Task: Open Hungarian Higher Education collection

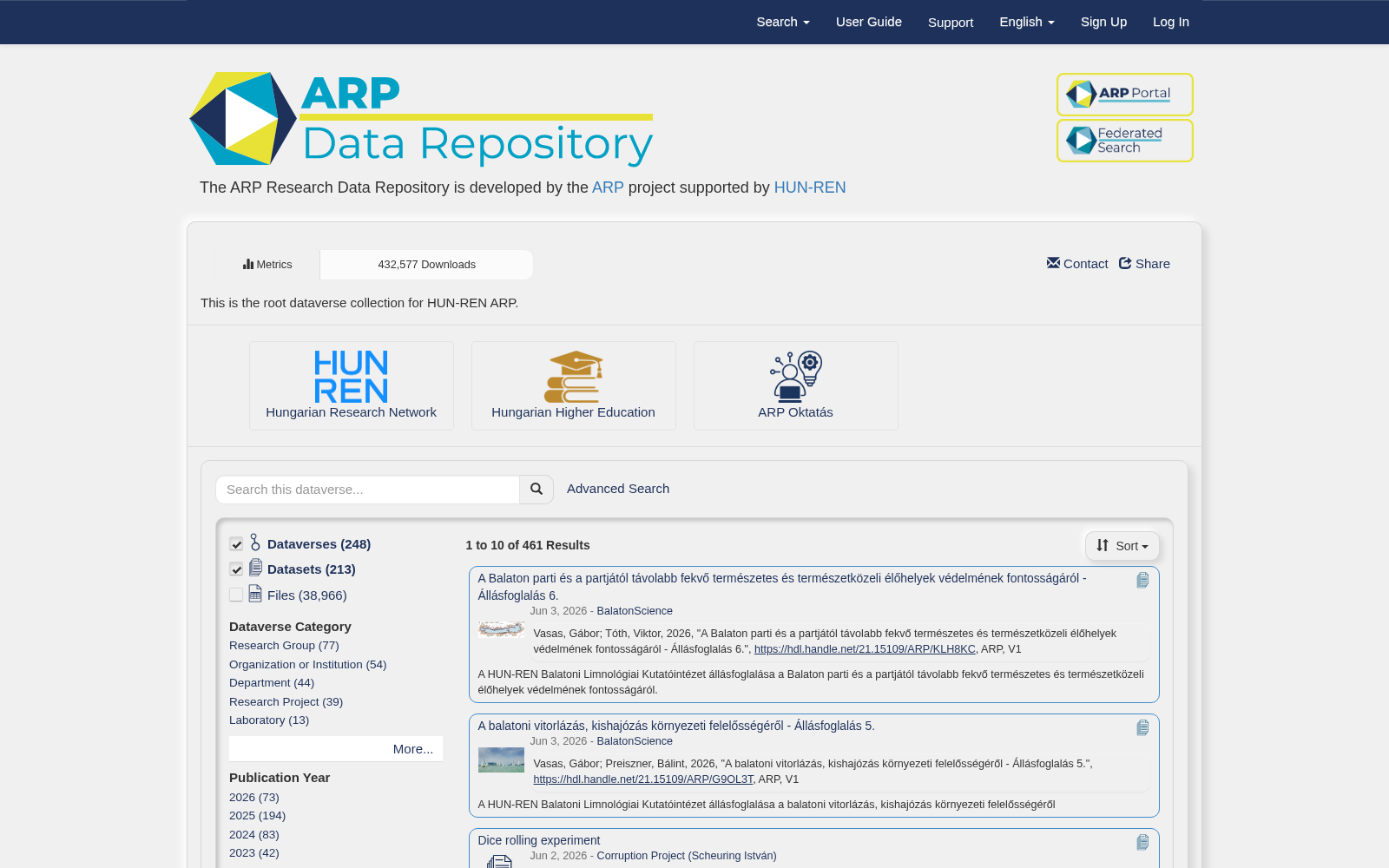Action: (573, 412)
